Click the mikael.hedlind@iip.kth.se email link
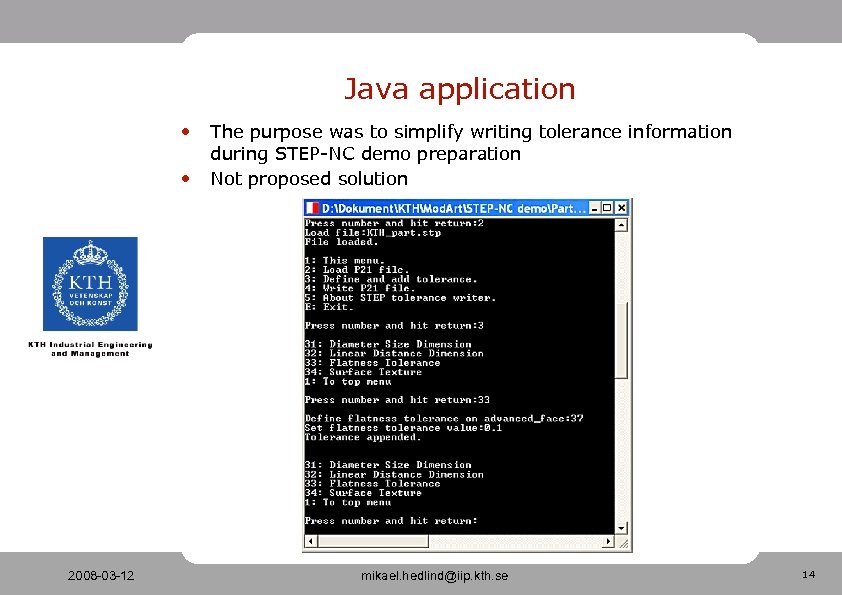This screenshot has height=595, width=842. tap(432, 576)
